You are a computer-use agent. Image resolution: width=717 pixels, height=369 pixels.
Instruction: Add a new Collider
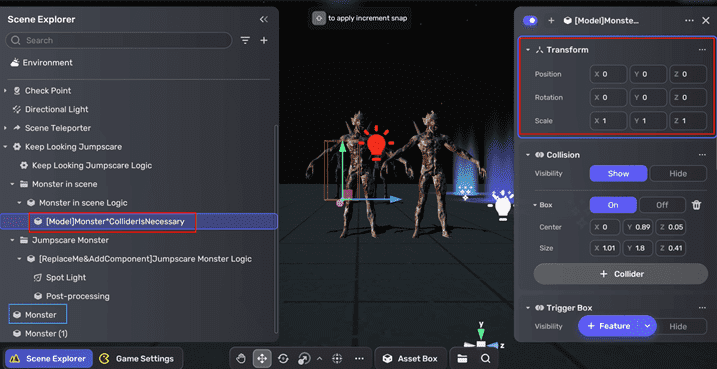click(x=621, y=274)
